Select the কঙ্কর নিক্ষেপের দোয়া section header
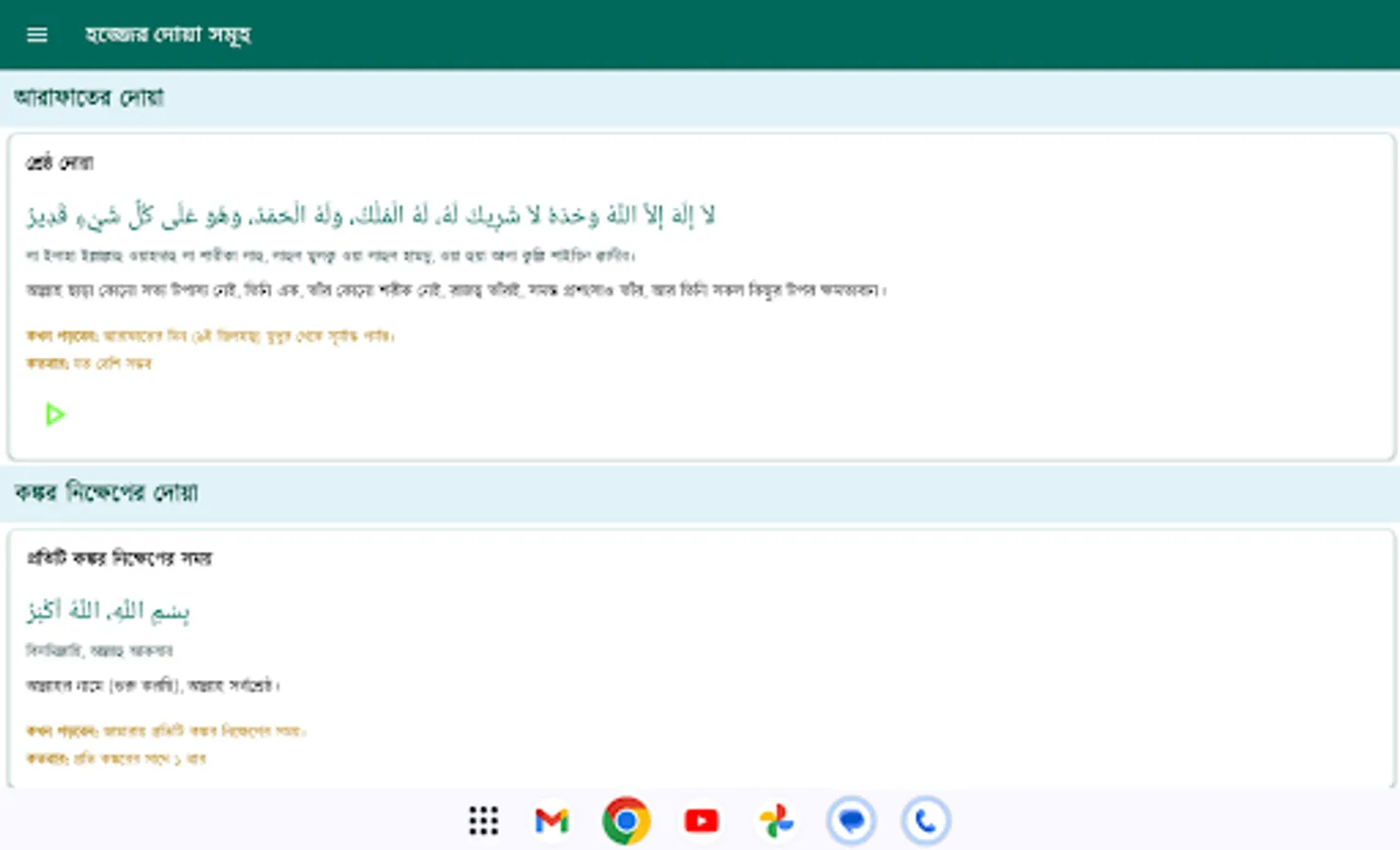Viewport: 1400px width, 850px height. 107,493
